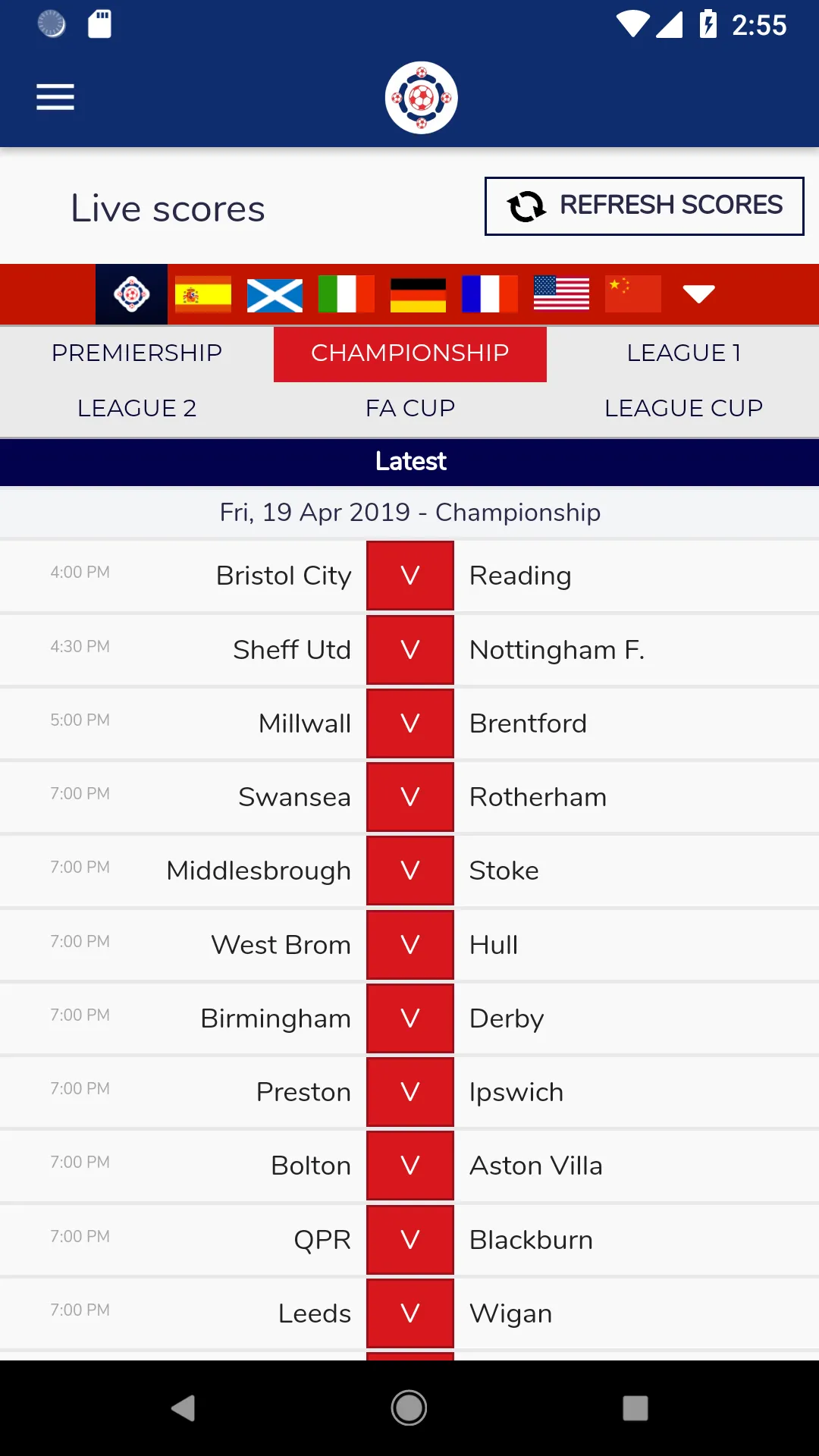The width and height of the screenshot is (819, 1456).
Task: Tap the football app logo in header
Action: 422,98
